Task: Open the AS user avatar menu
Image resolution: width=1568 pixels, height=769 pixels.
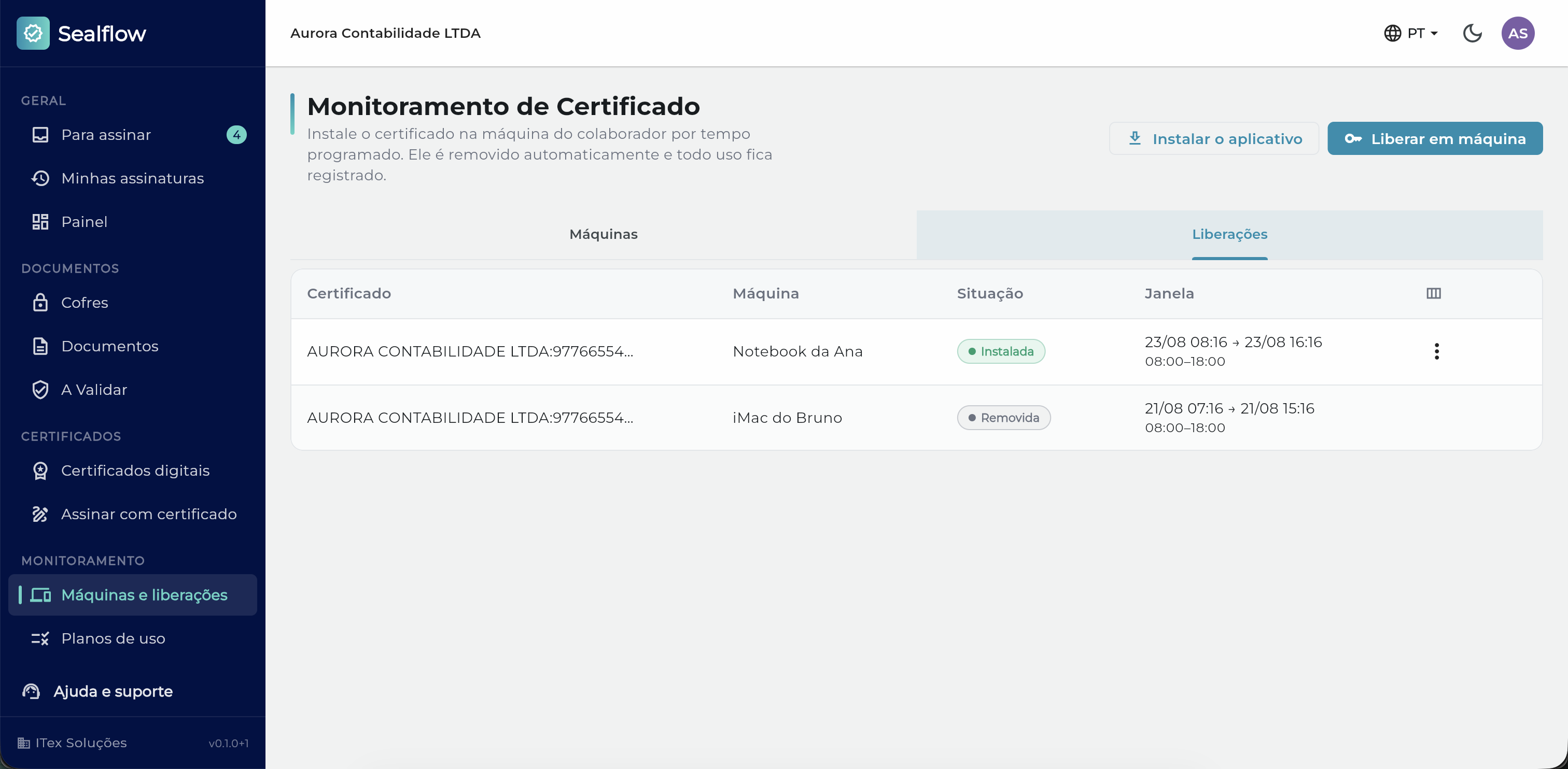Action: (1518, 33)
